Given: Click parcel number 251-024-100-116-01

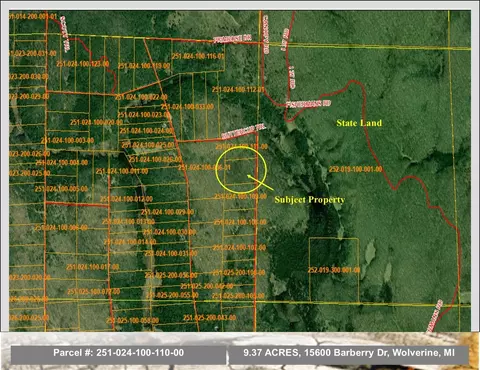Looking at the screenshot, I should tap(198, 56).
